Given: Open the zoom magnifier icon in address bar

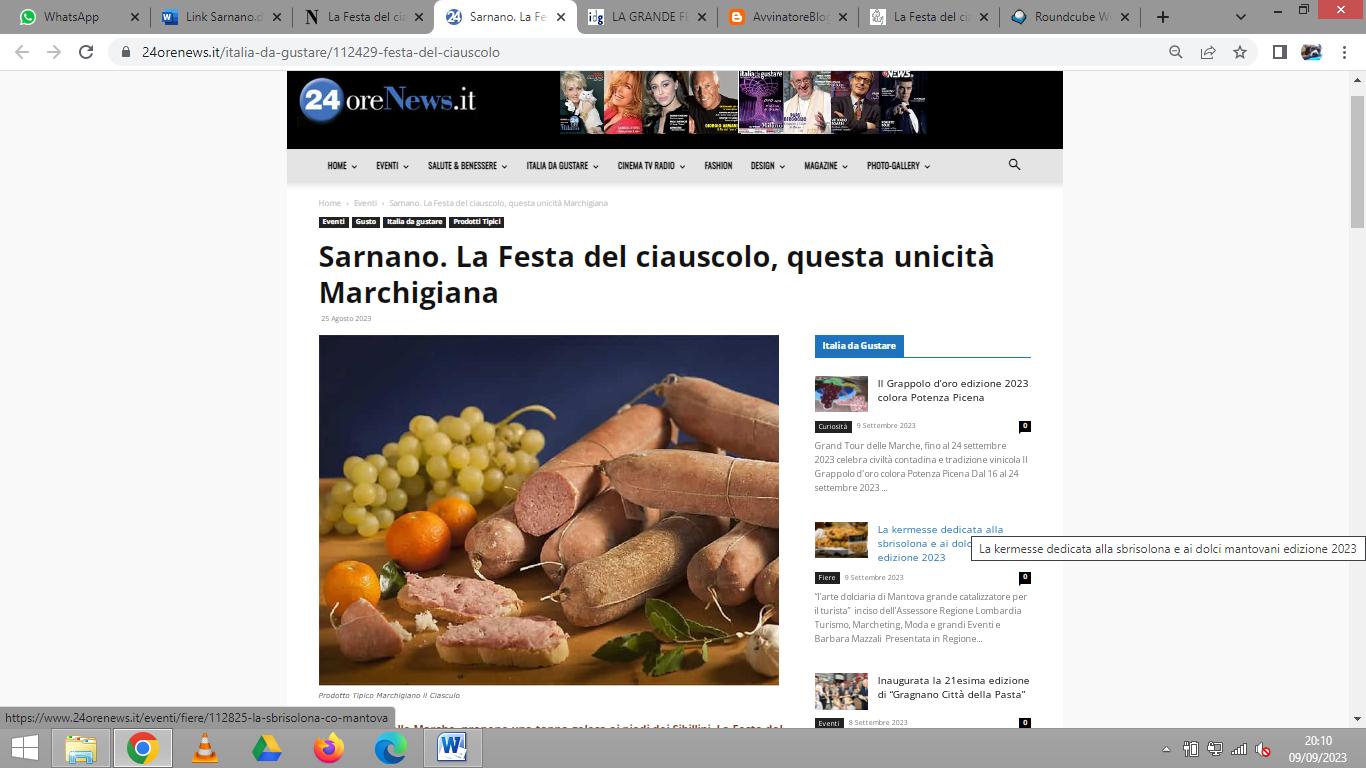Looking at the screenshot, I should click(1176, 52).
